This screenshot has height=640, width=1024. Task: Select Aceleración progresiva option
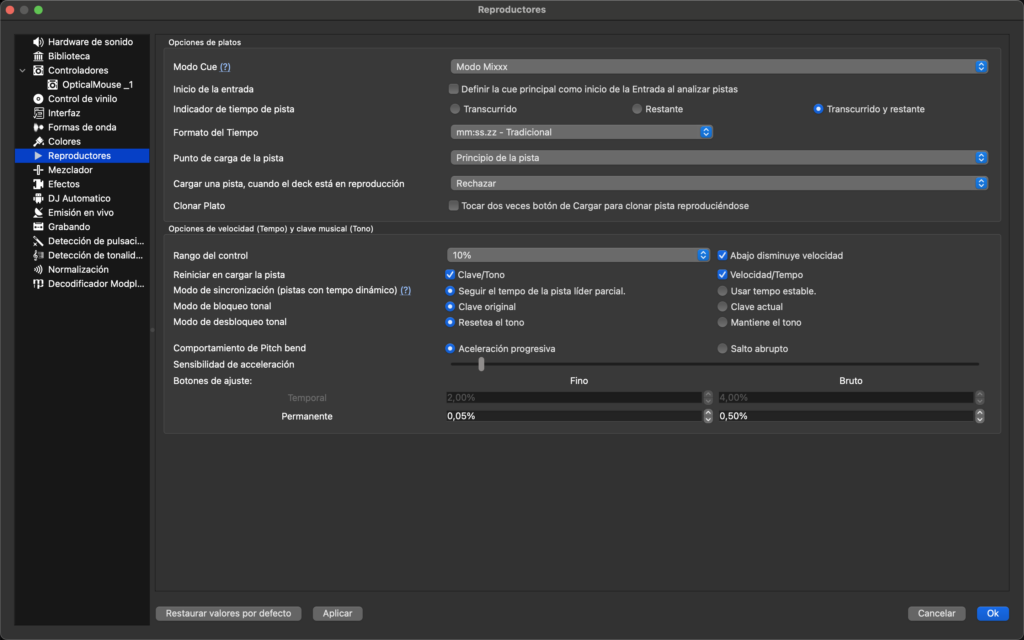[x=450, y=349]
